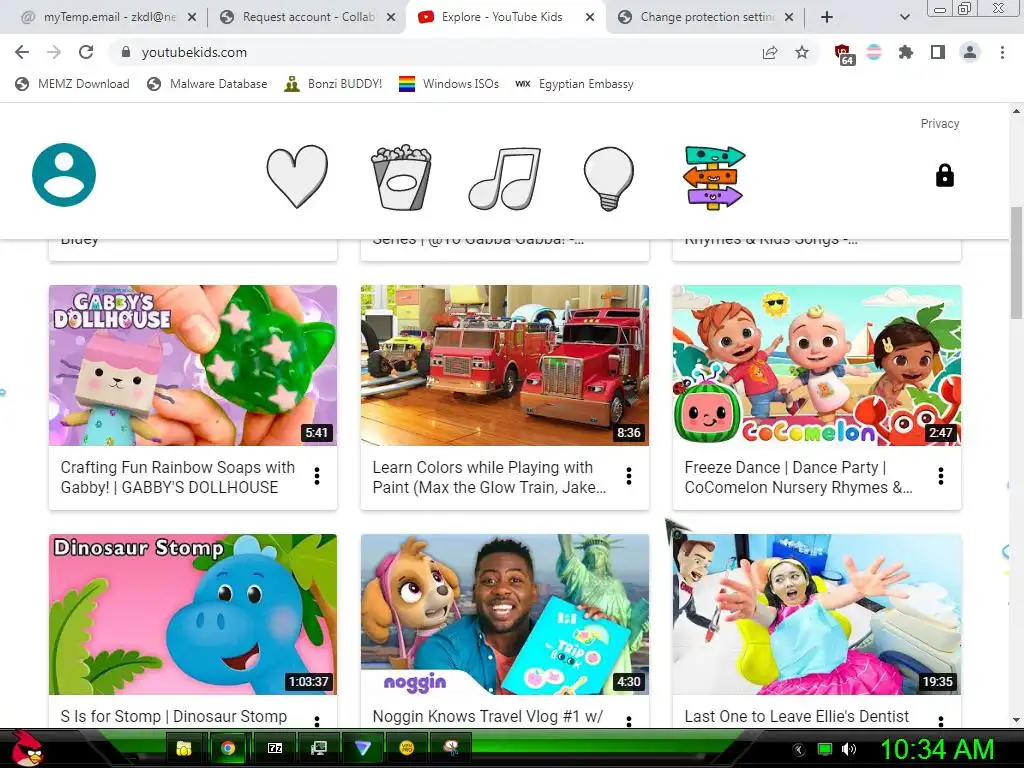This screenshot has width=1024, height=768.
Task: Open the Privacy link
Action: click(940, 123)
